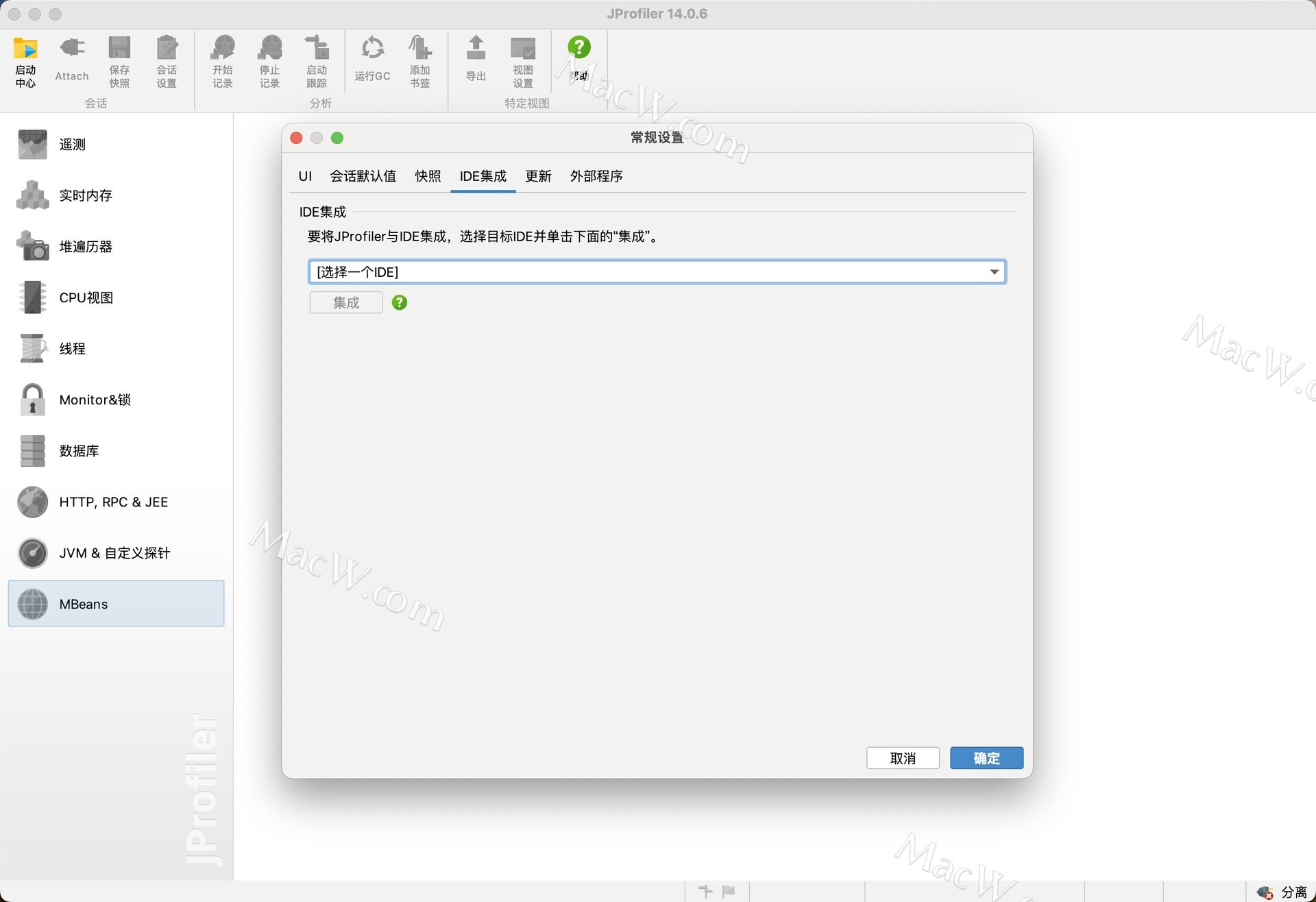Click the green Help icon in toolbar
The width and height of the screenshot is (1316, 902).
coord(579,47)
